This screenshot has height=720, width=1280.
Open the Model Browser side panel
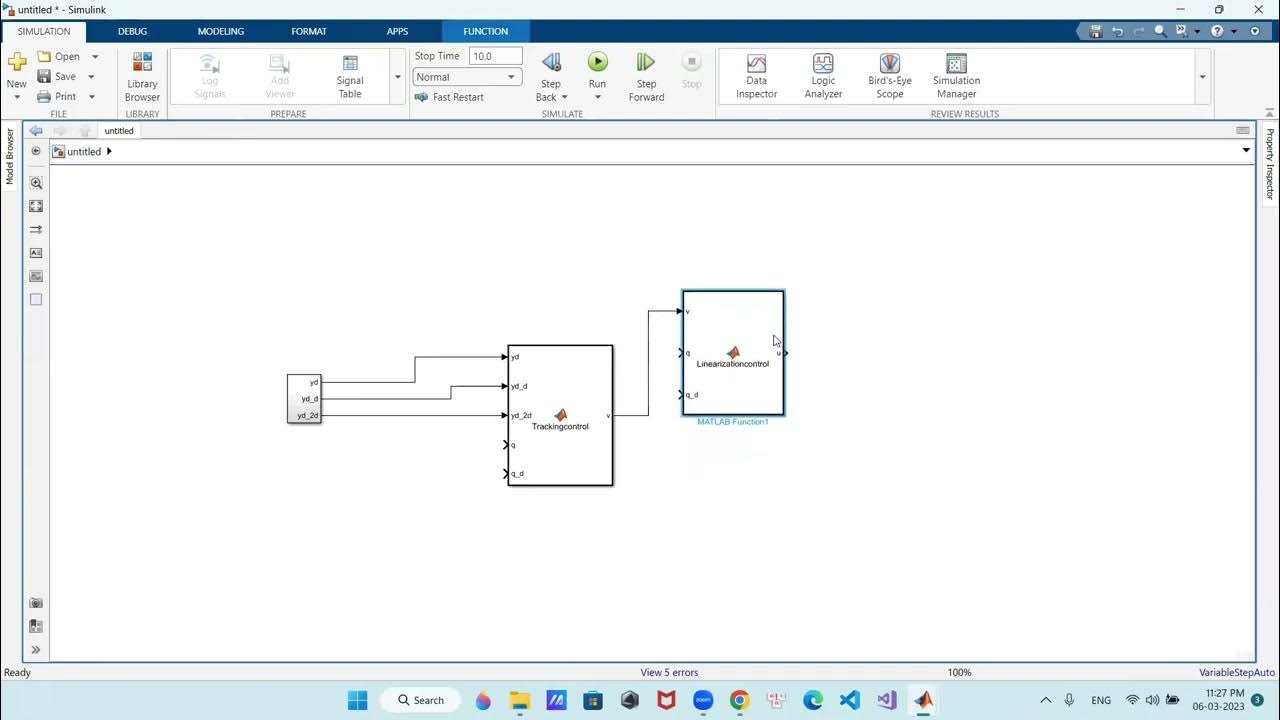pos(11,157)
